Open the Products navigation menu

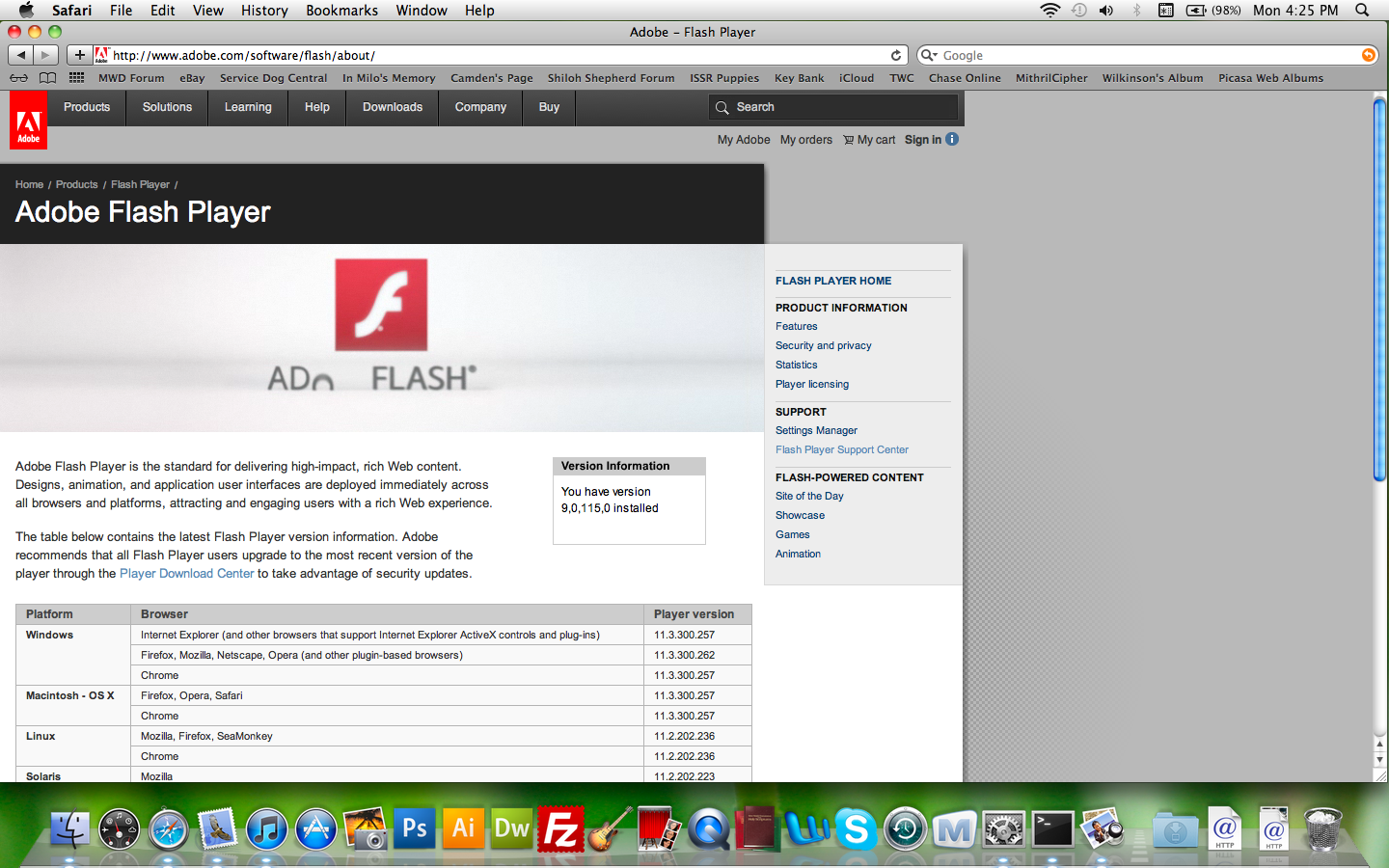(87, 107)
